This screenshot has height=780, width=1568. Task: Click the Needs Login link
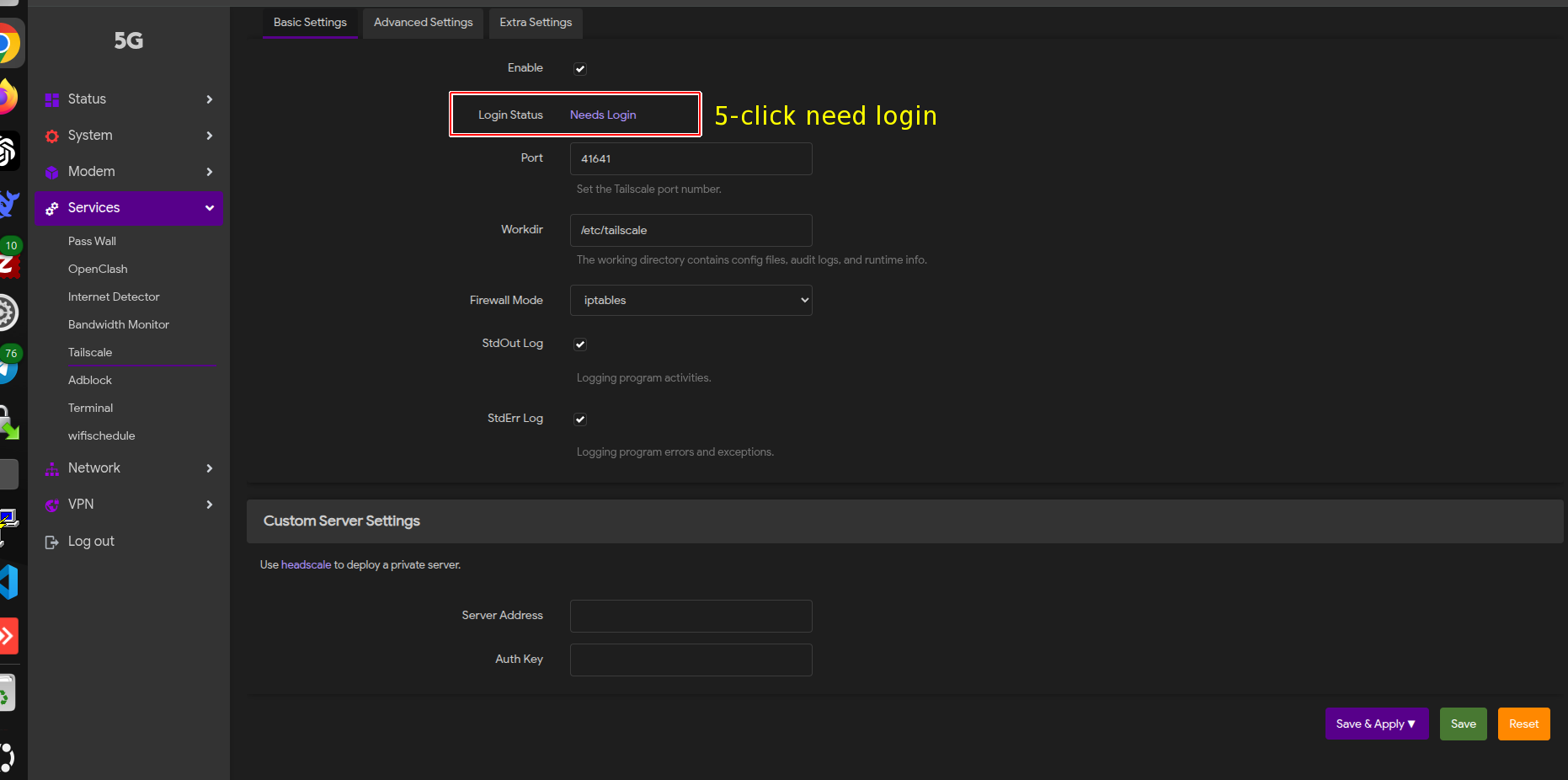[603, 115]
